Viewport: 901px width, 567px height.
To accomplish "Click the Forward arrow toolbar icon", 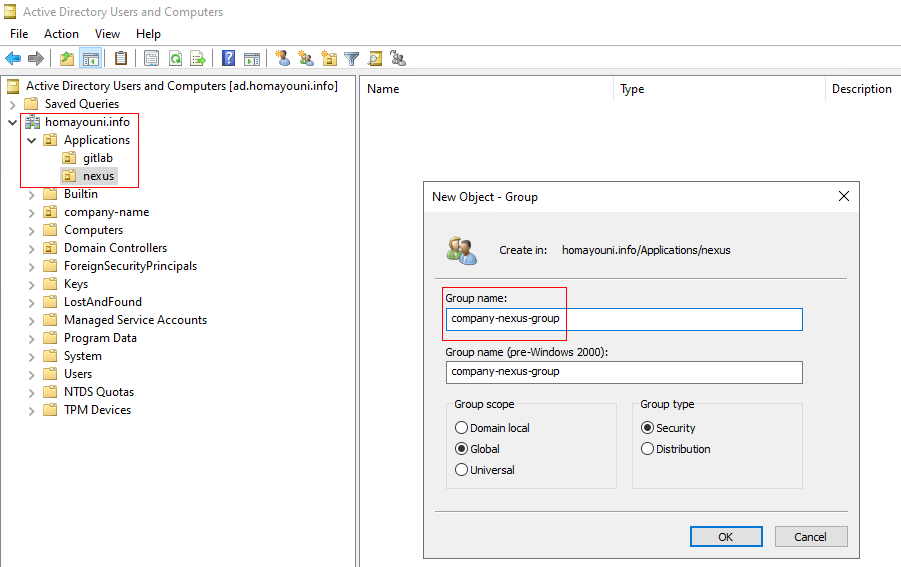I will tap(36, 58).
